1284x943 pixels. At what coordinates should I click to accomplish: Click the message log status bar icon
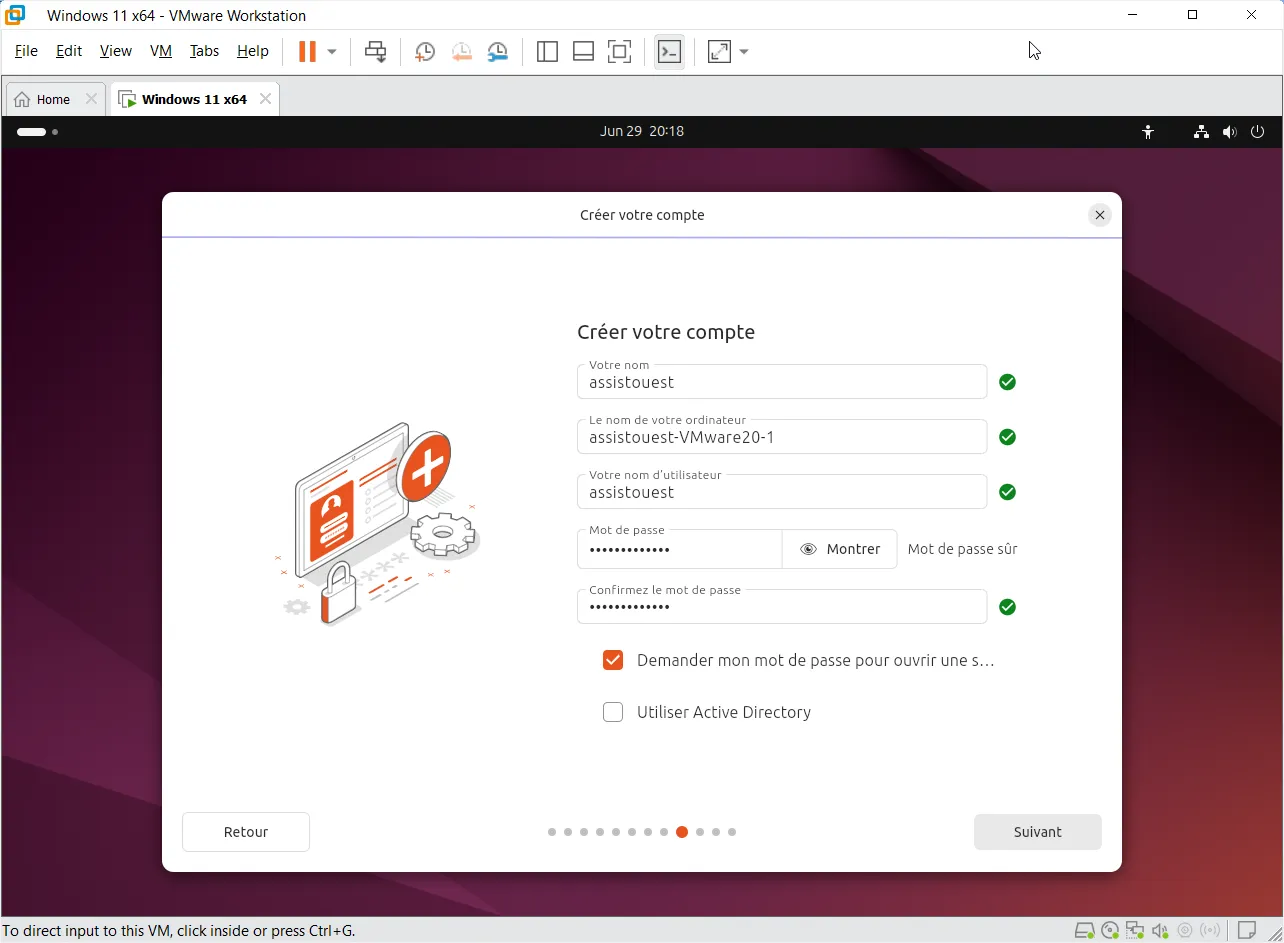point(1246,931)
